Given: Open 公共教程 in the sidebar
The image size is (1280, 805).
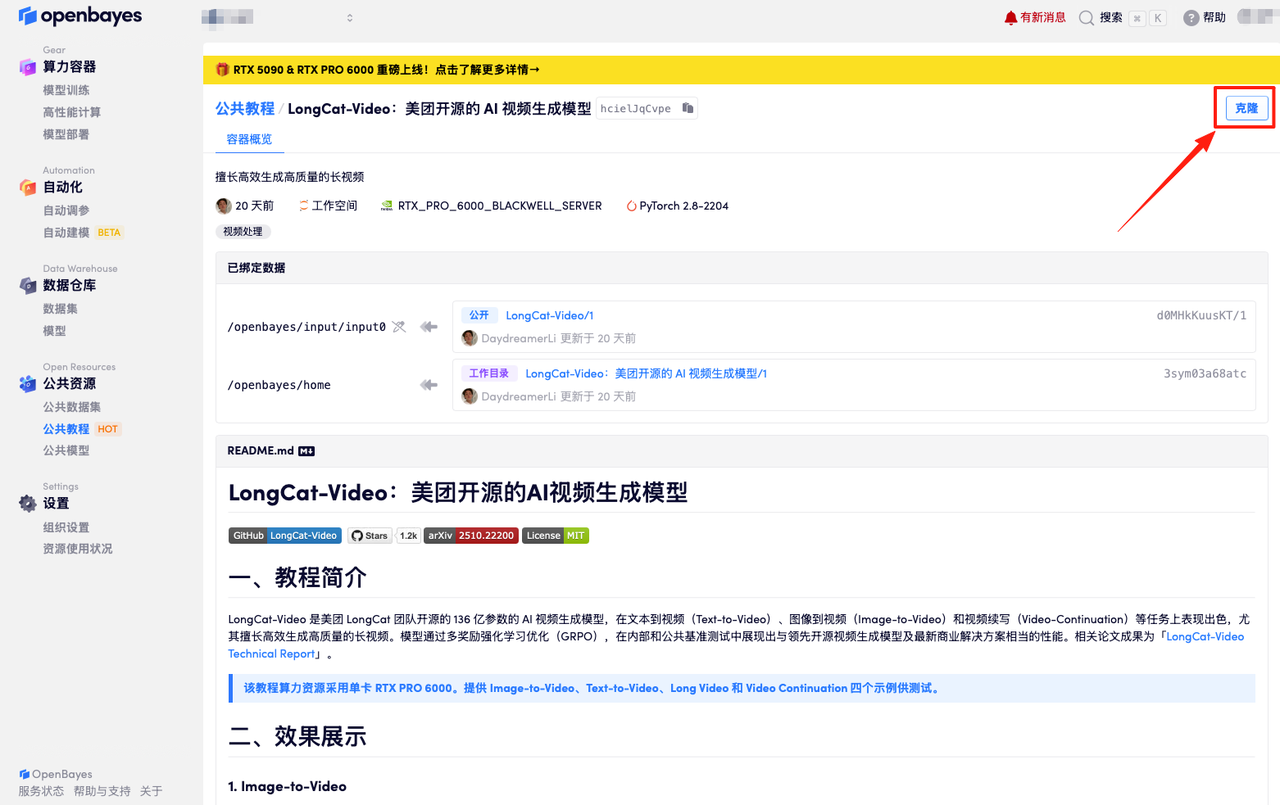Looking at the screenshot, I should click(66, 428).
